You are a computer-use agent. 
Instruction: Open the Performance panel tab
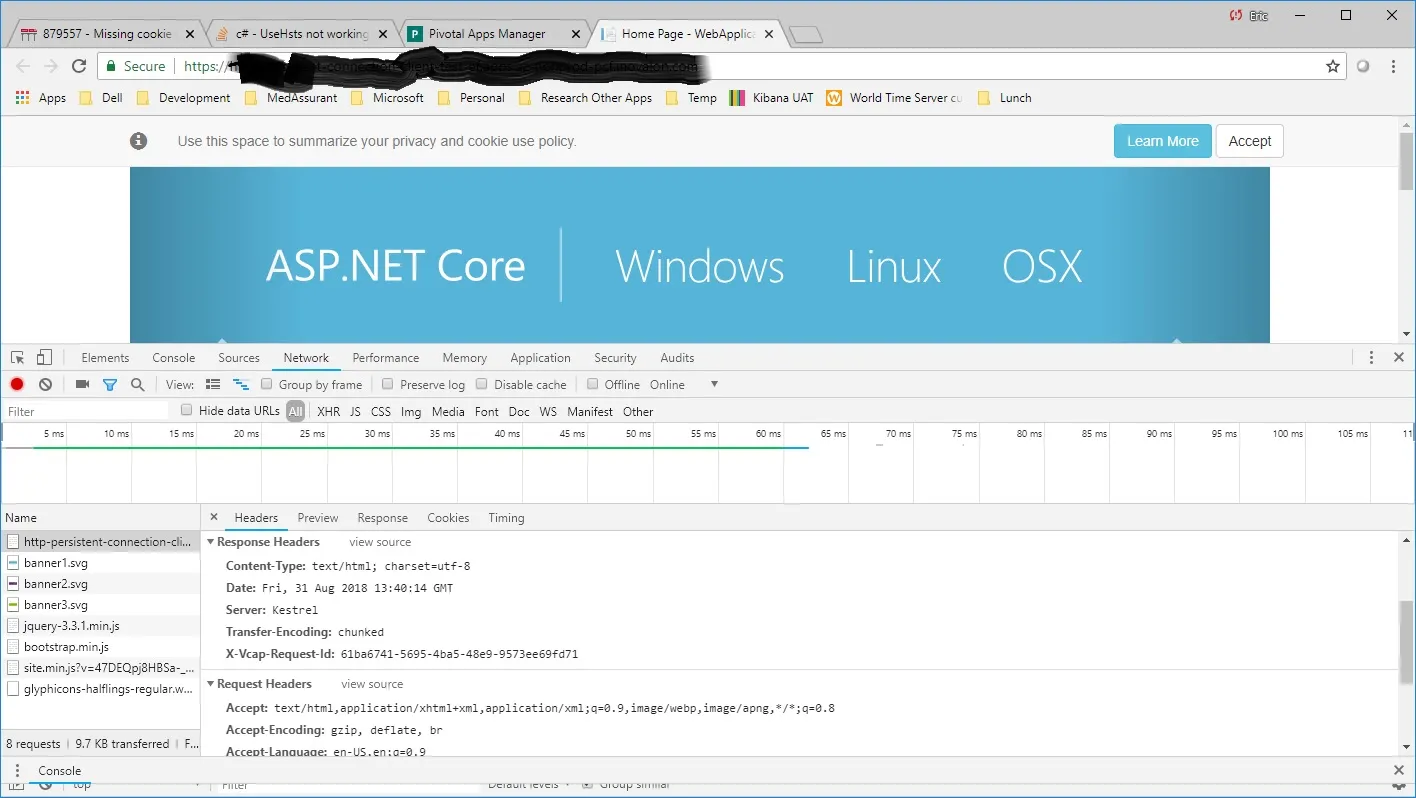tap(386, 358)
